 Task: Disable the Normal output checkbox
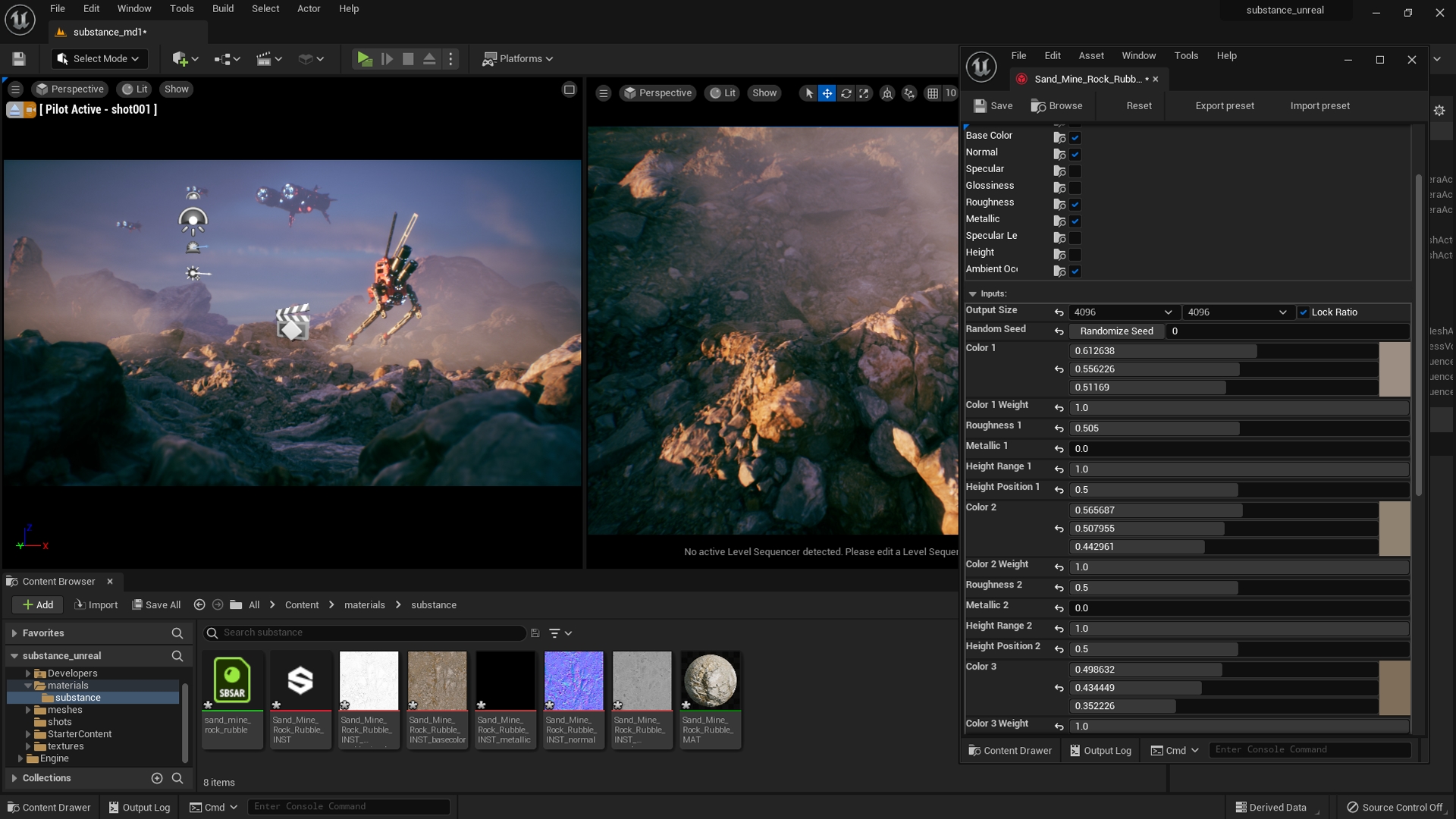[1075, 154]
